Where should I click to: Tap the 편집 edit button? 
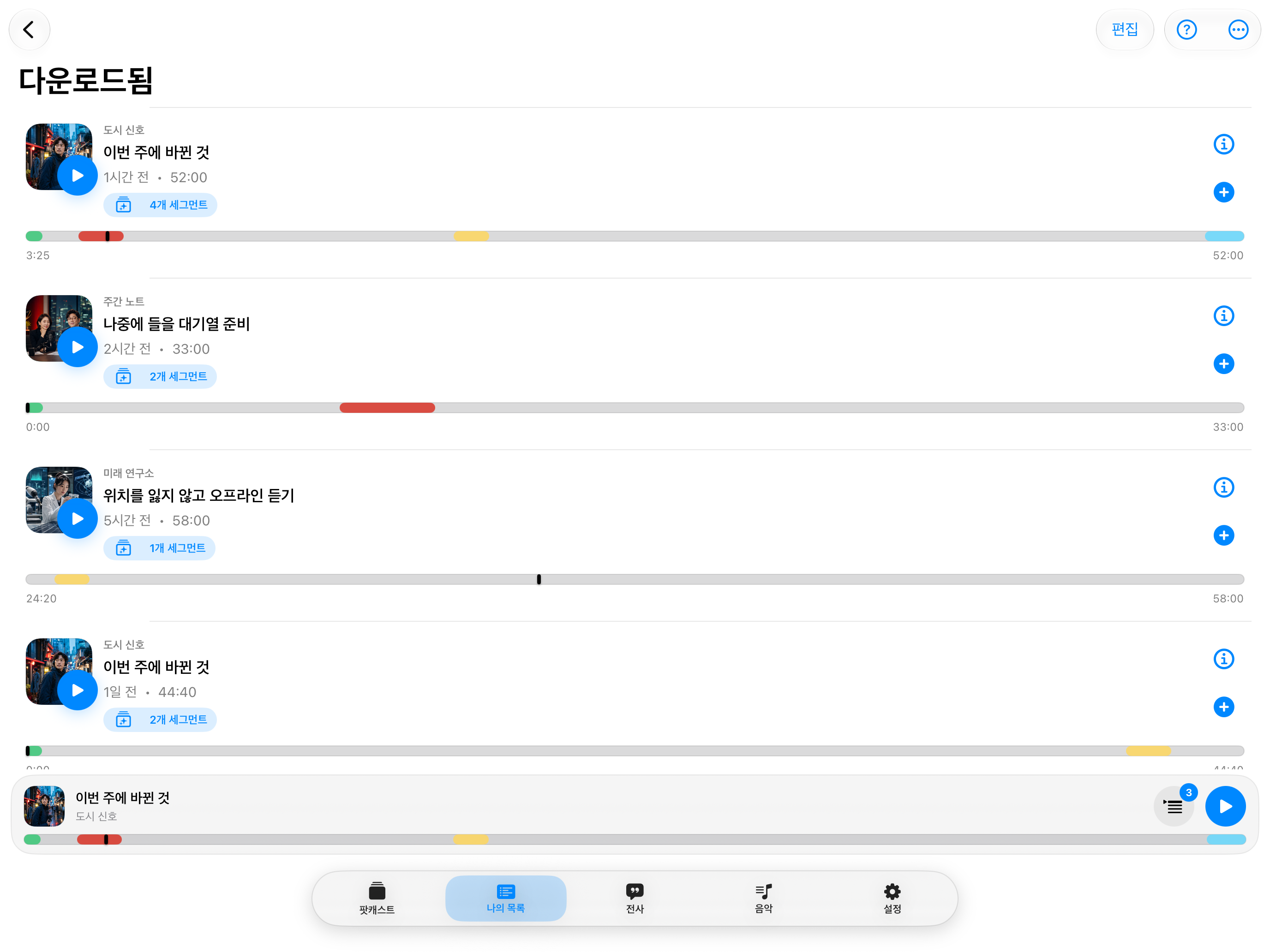[1124, 29]
